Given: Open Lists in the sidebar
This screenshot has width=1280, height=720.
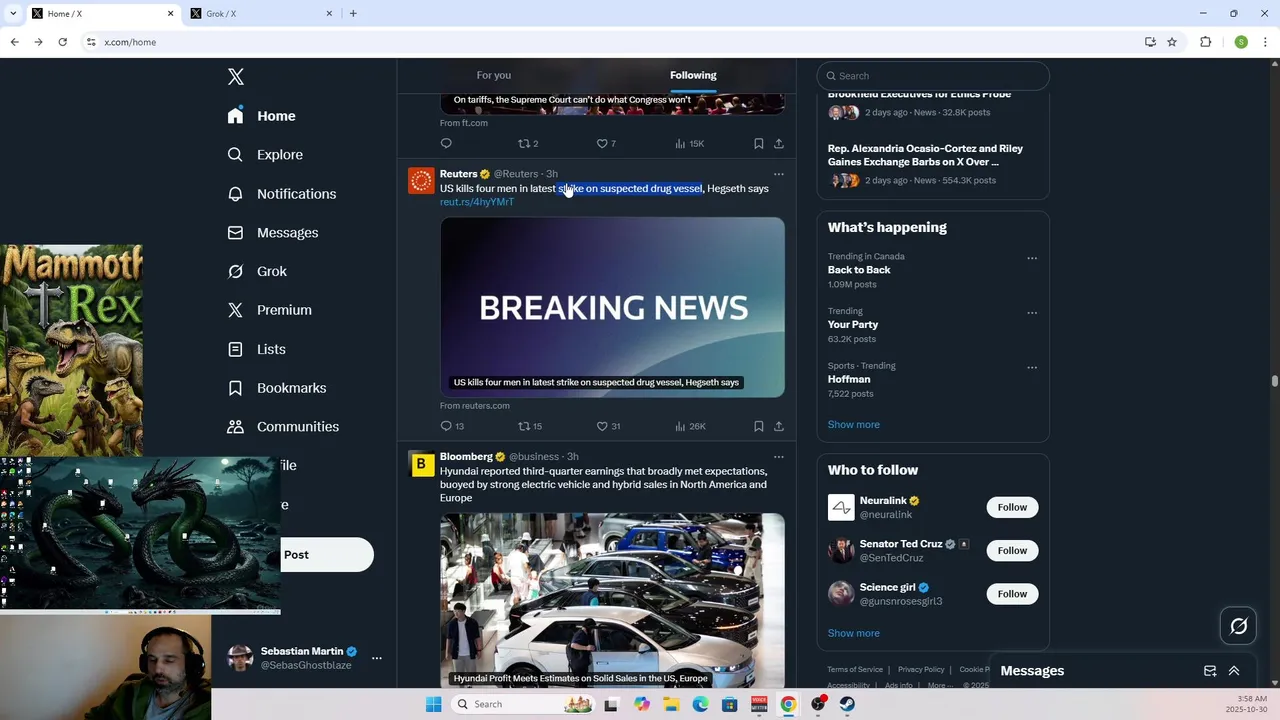Looking at the screenshot, I should click(x=256, y=349).
